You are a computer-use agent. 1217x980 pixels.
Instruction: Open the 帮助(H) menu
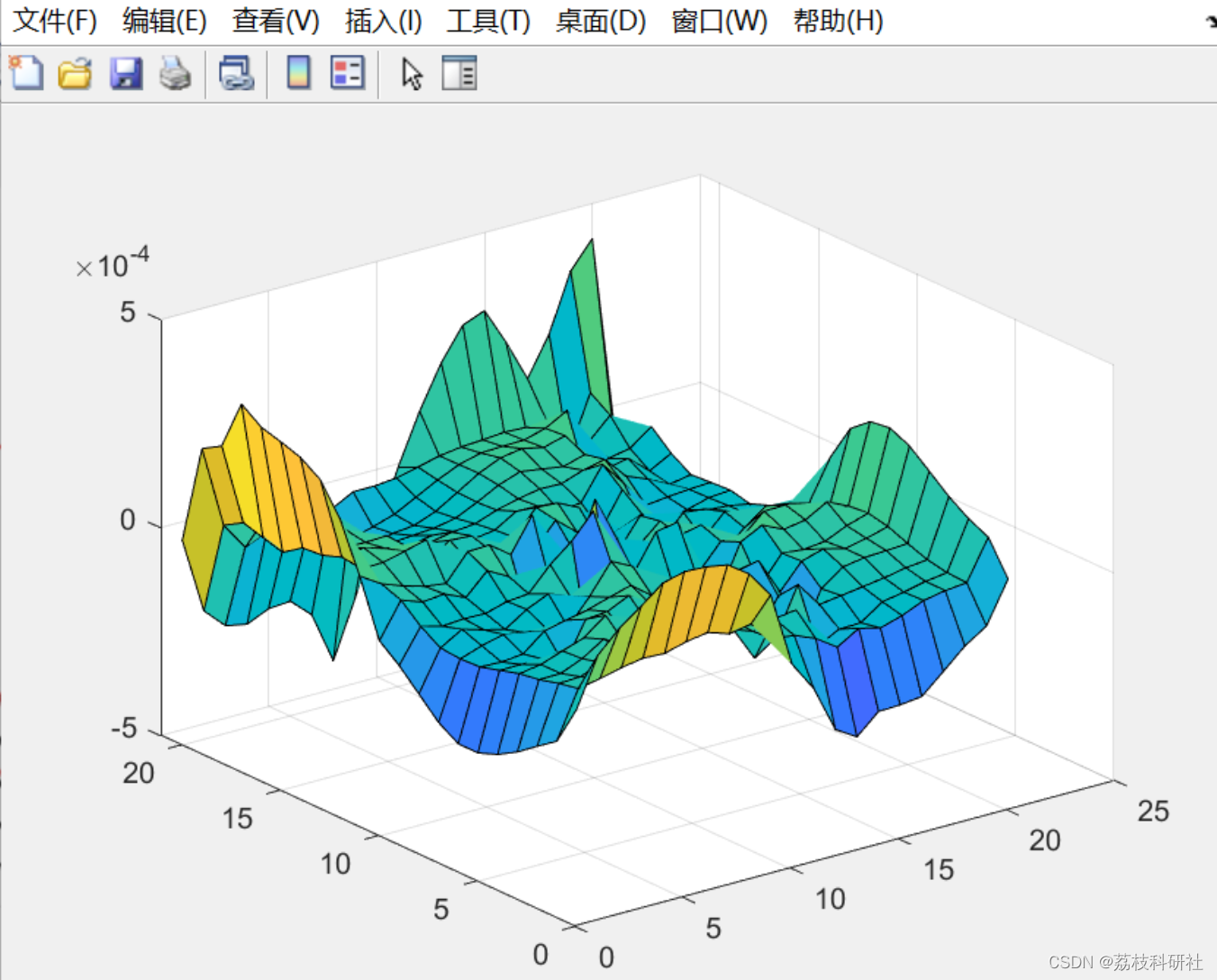(839, 21)
